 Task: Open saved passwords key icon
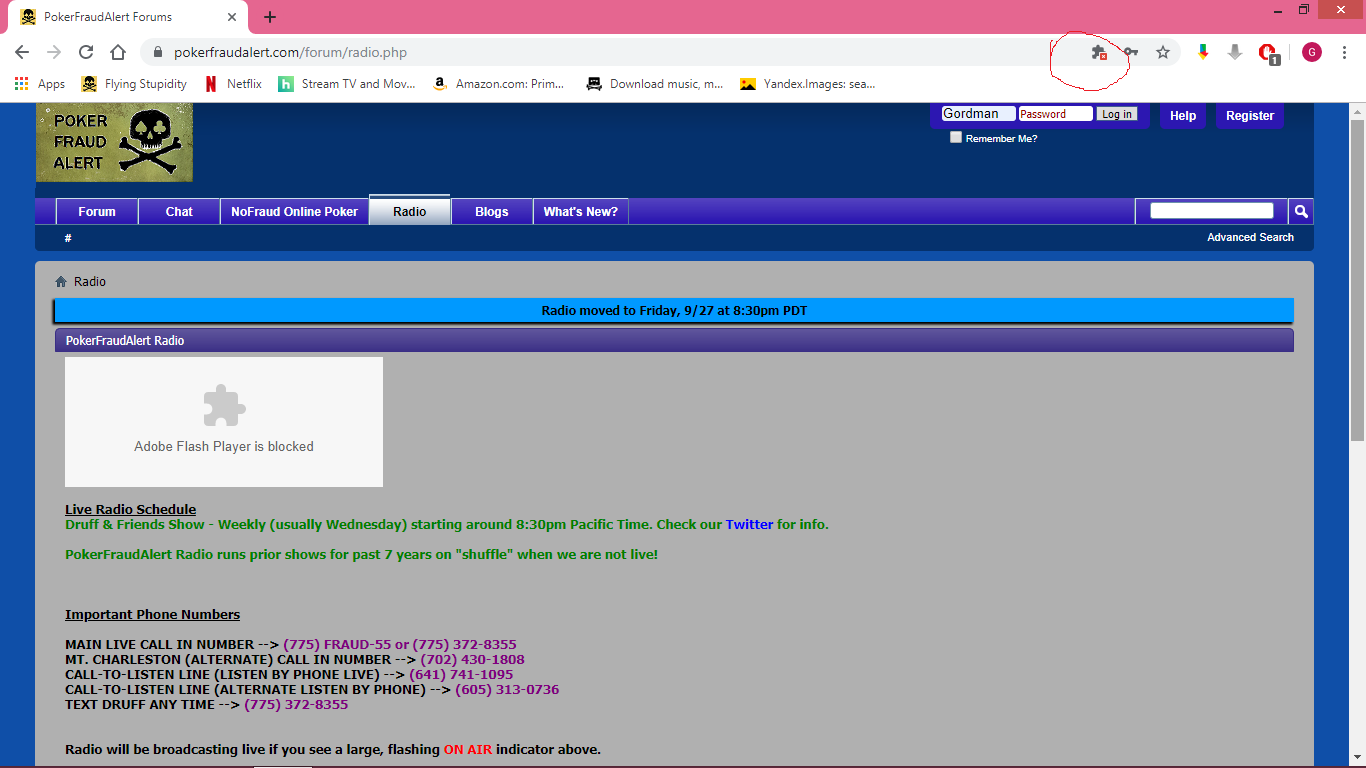1131,52
